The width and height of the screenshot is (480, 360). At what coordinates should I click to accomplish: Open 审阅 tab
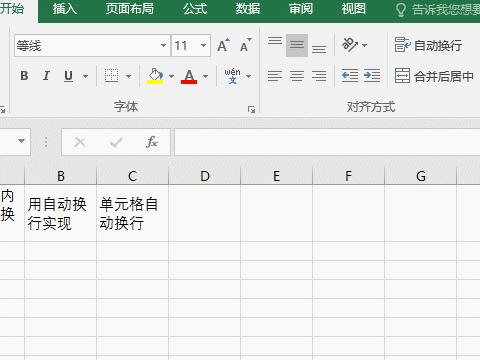[301, 9]
